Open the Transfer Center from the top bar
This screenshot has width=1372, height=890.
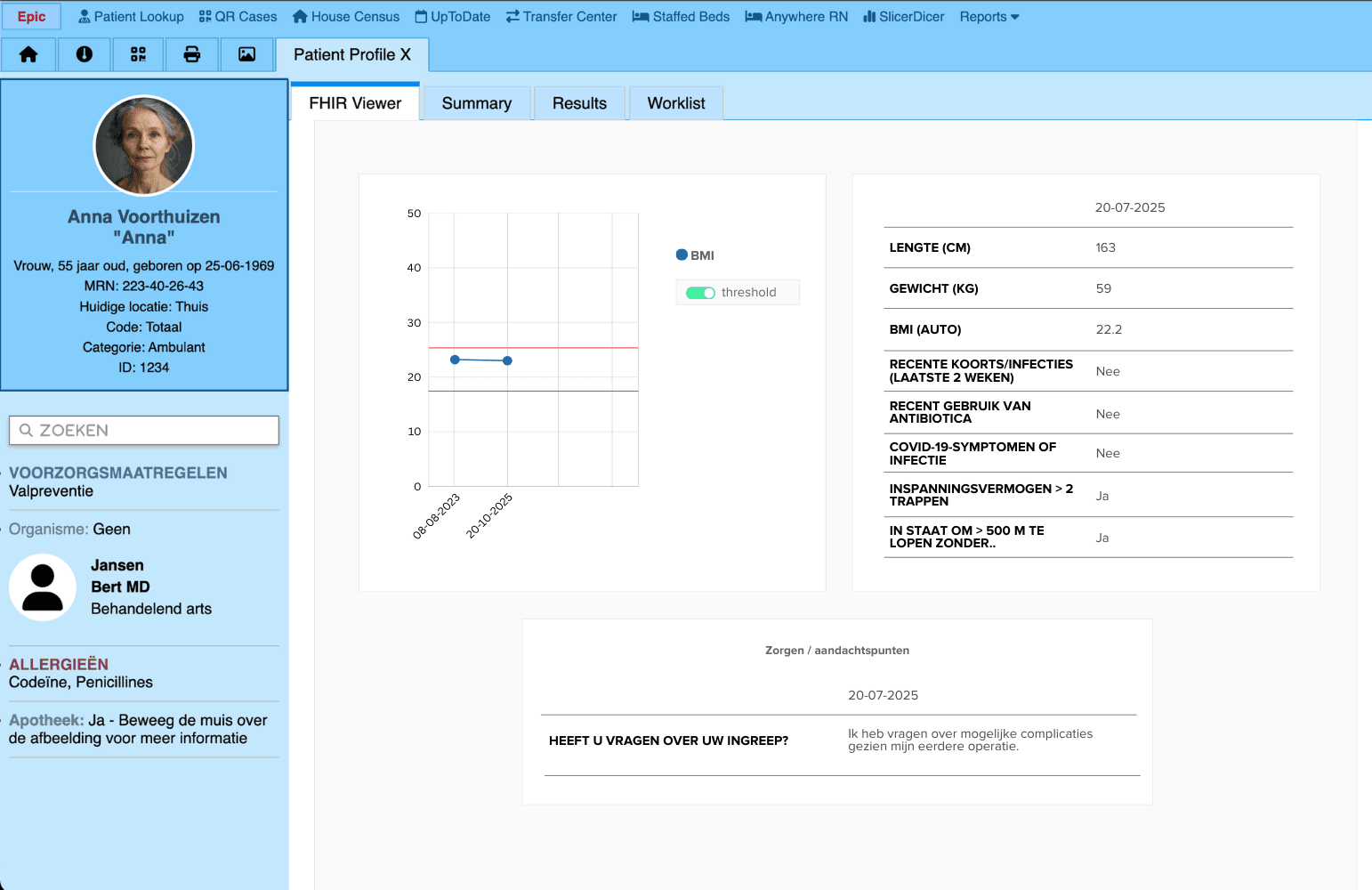[561, 16]
